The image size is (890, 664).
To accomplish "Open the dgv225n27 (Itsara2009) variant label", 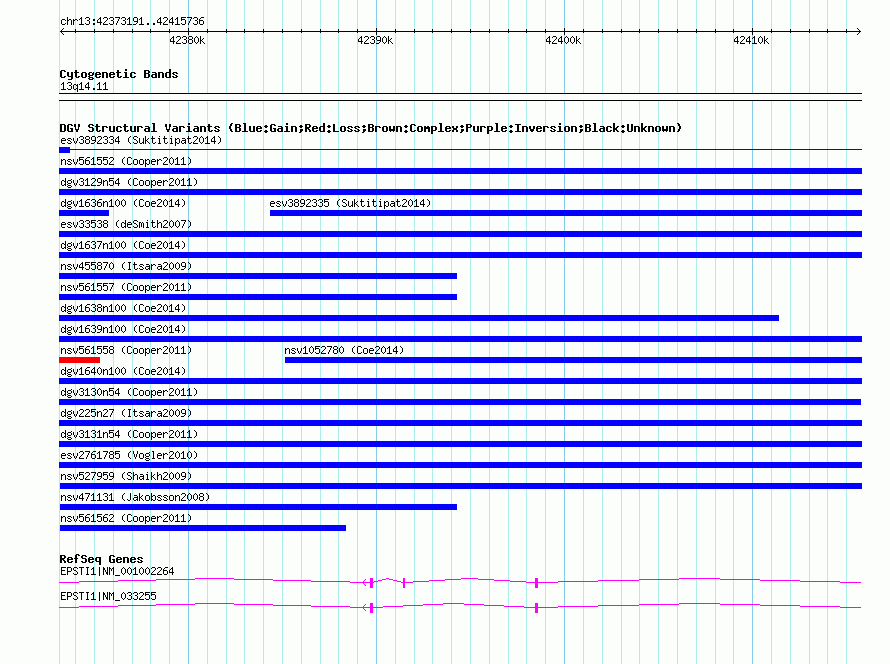I will tap(126, 413).
